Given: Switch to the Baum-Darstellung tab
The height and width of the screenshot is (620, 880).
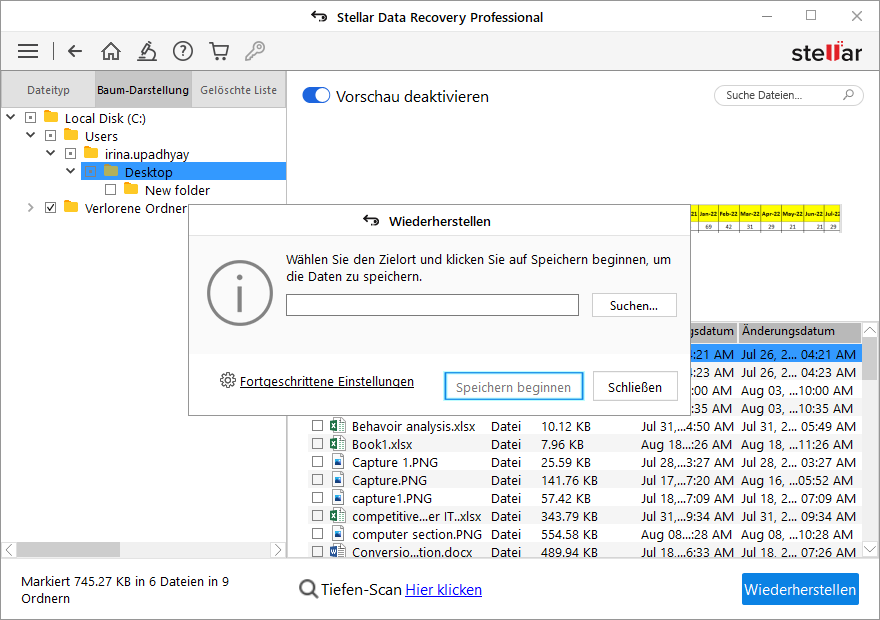Looking at the screenshot, I should click(x=143, y=90).
